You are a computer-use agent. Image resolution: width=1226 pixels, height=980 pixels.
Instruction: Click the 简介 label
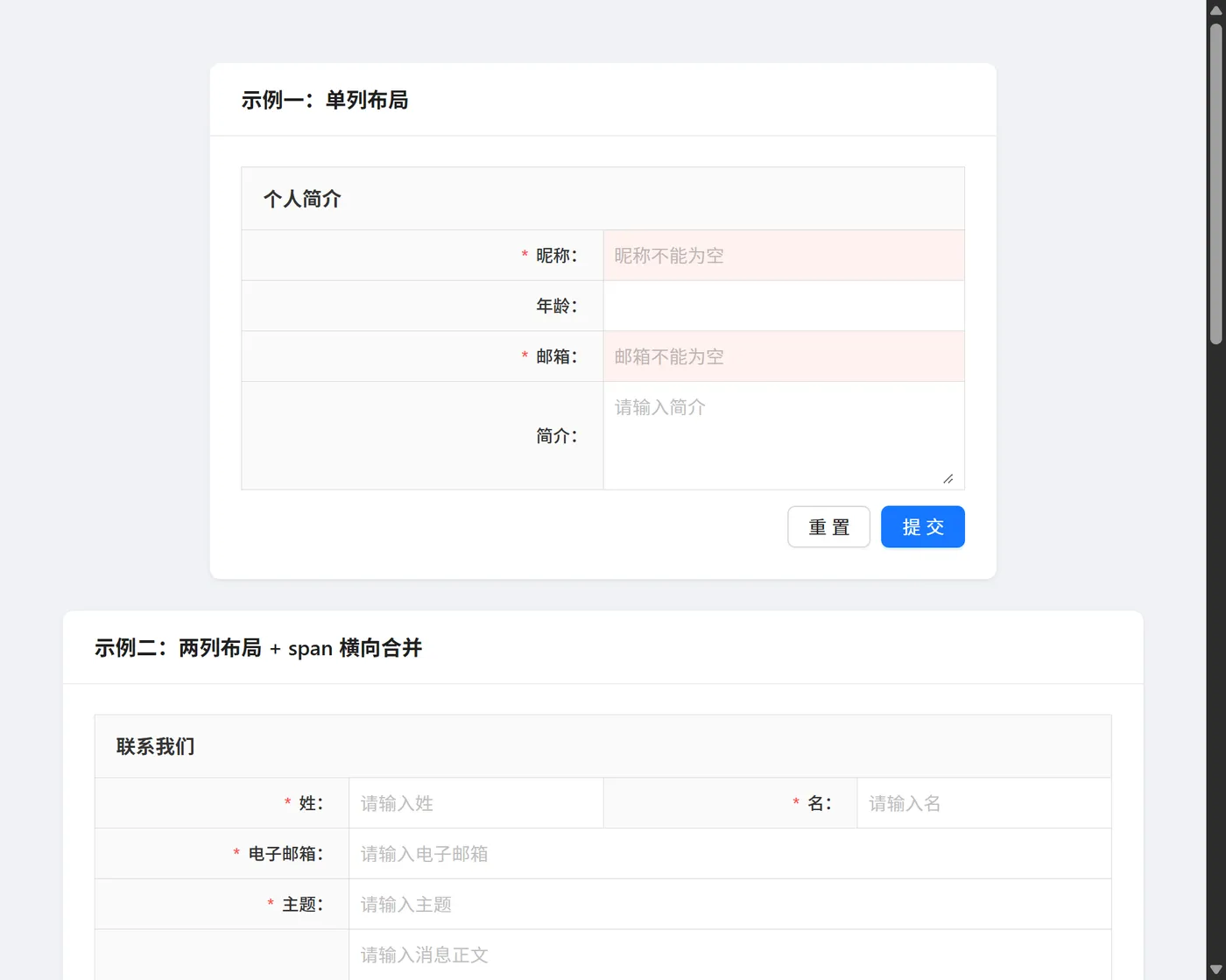click(556, 435)
